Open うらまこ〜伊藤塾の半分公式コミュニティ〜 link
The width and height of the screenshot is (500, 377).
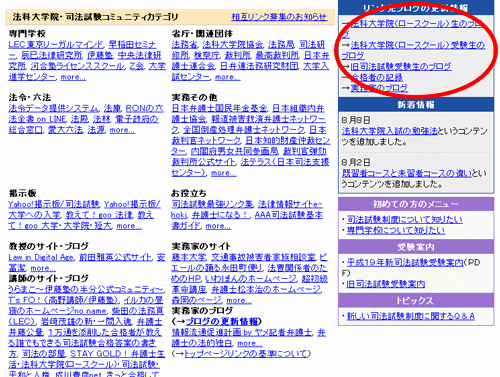(86, 289)
